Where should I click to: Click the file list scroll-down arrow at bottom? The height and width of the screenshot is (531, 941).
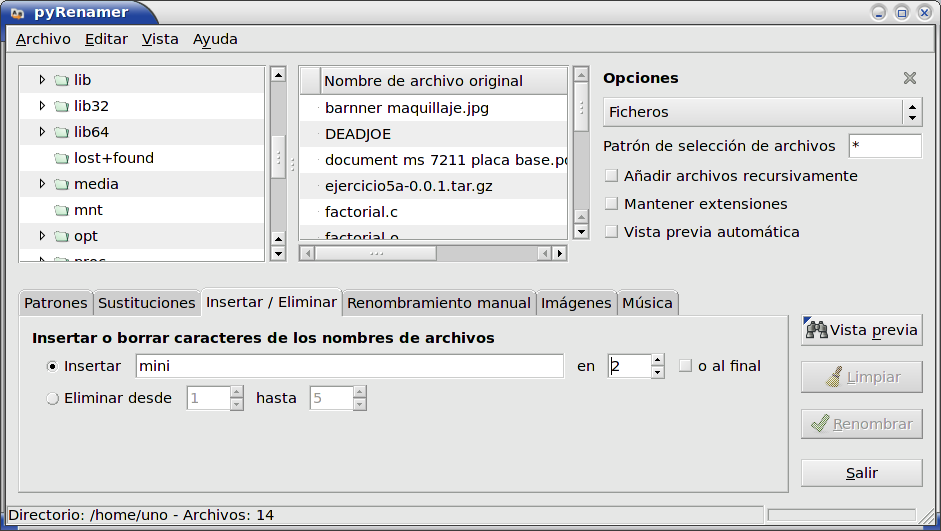pyautogui.click(x=581, y=232)
